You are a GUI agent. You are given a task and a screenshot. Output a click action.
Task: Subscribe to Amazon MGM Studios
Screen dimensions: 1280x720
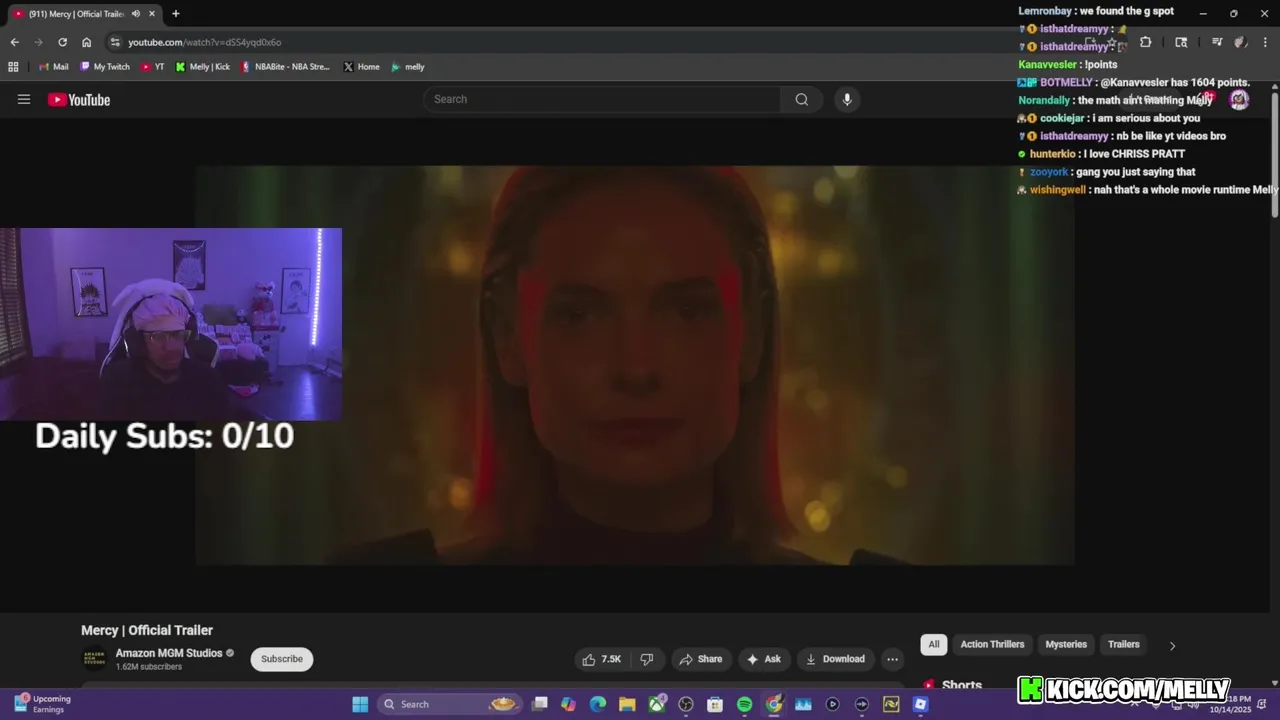point(282,659)
